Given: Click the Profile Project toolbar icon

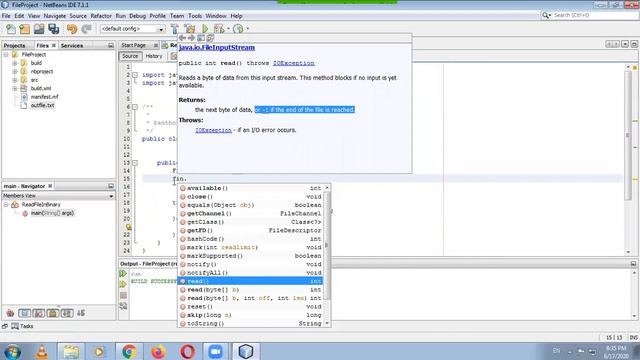Looking at the screenshot, I should click(x=238, y=29).
